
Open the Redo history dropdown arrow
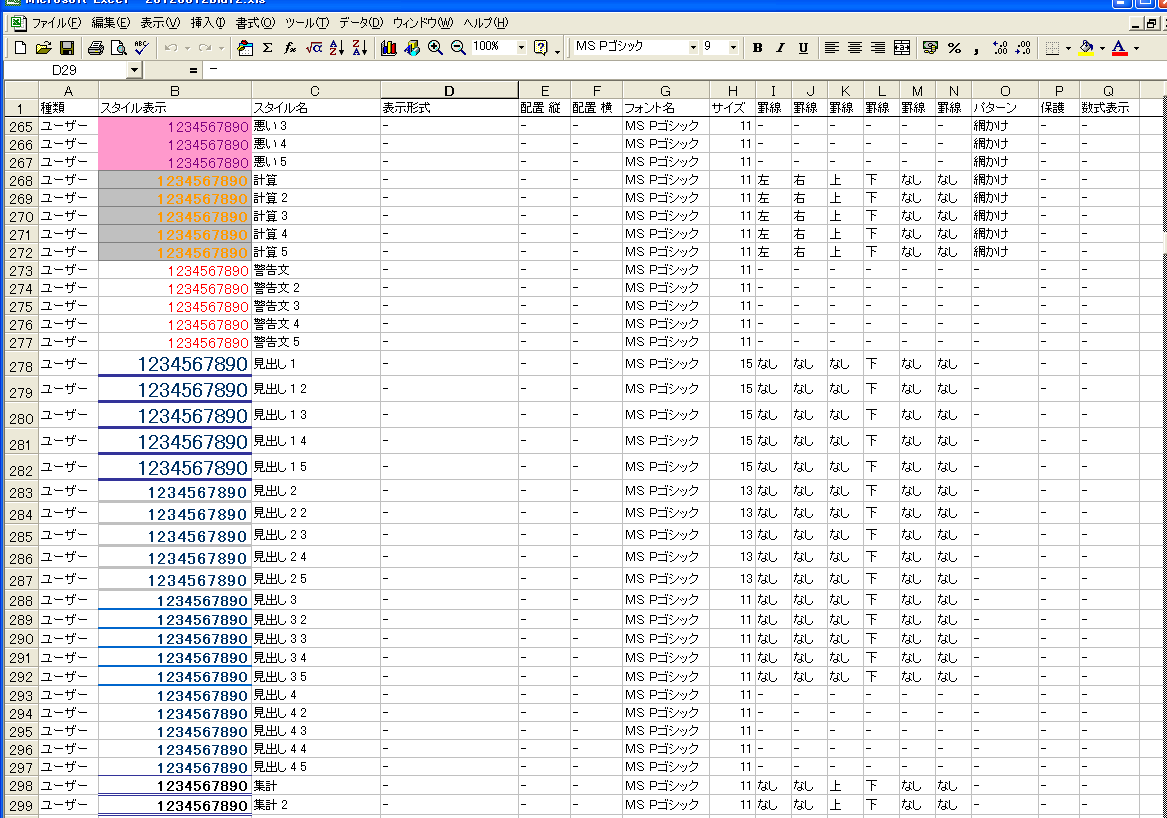coord(221,48)
